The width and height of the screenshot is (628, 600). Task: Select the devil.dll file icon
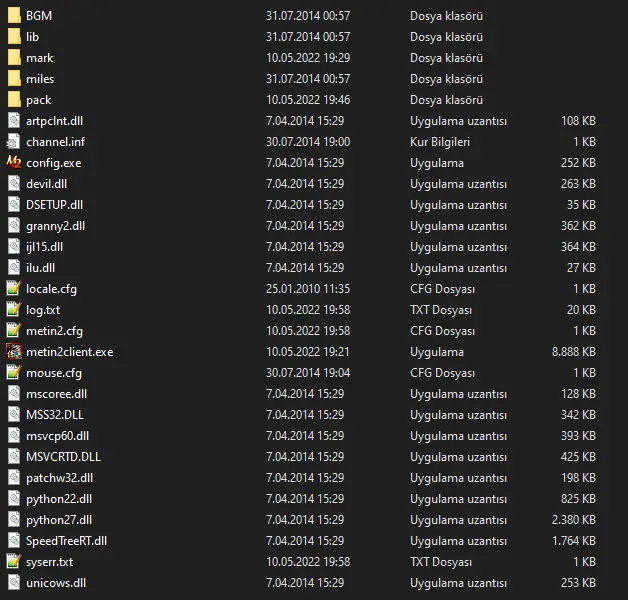pos(14,184)
